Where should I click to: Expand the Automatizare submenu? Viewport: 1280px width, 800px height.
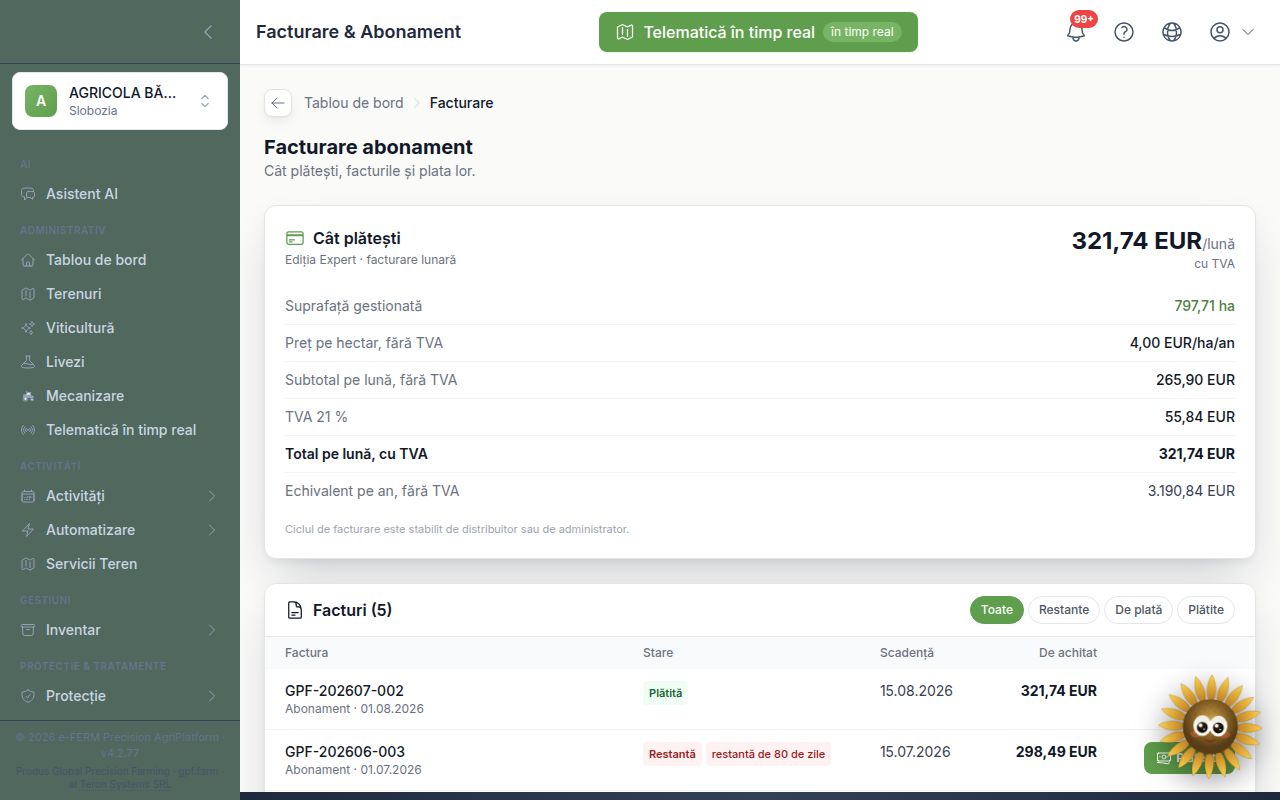[120, 530]
